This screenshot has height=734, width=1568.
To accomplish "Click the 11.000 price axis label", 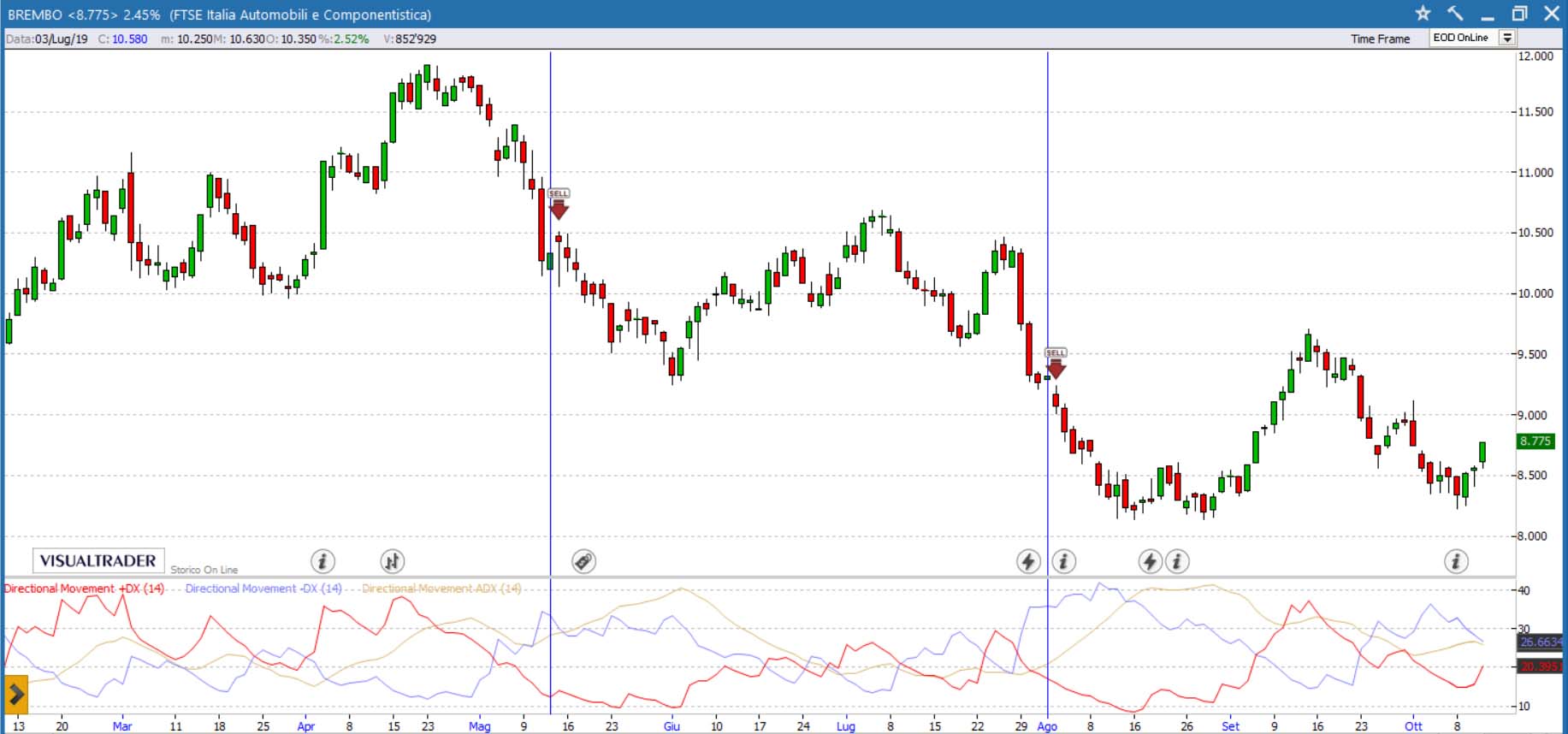I will click(x=1535, y=173).
